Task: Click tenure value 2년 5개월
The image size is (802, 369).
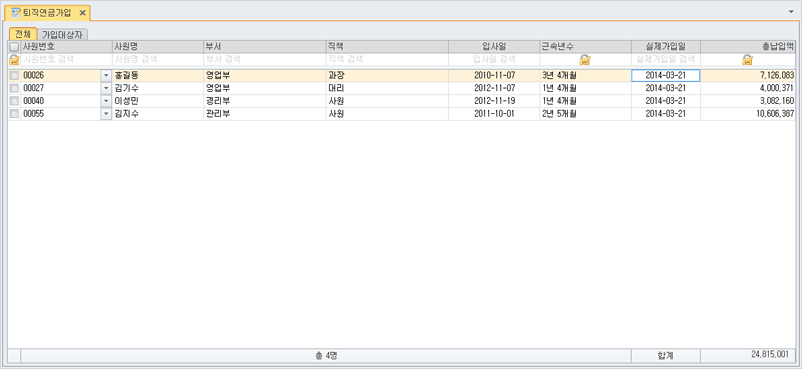Action: click(559, 114)
